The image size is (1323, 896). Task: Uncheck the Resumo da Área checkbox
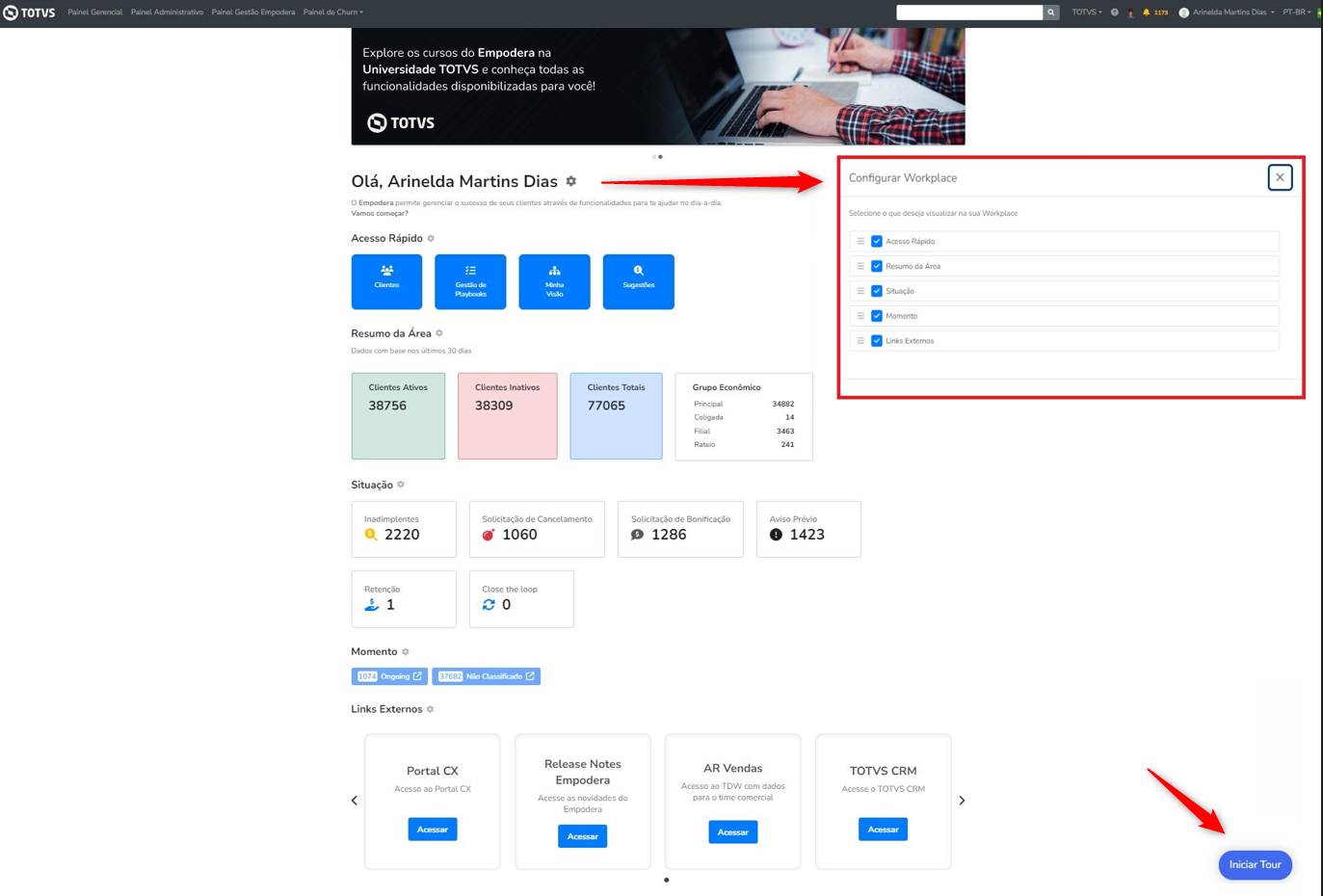(877, 266)
